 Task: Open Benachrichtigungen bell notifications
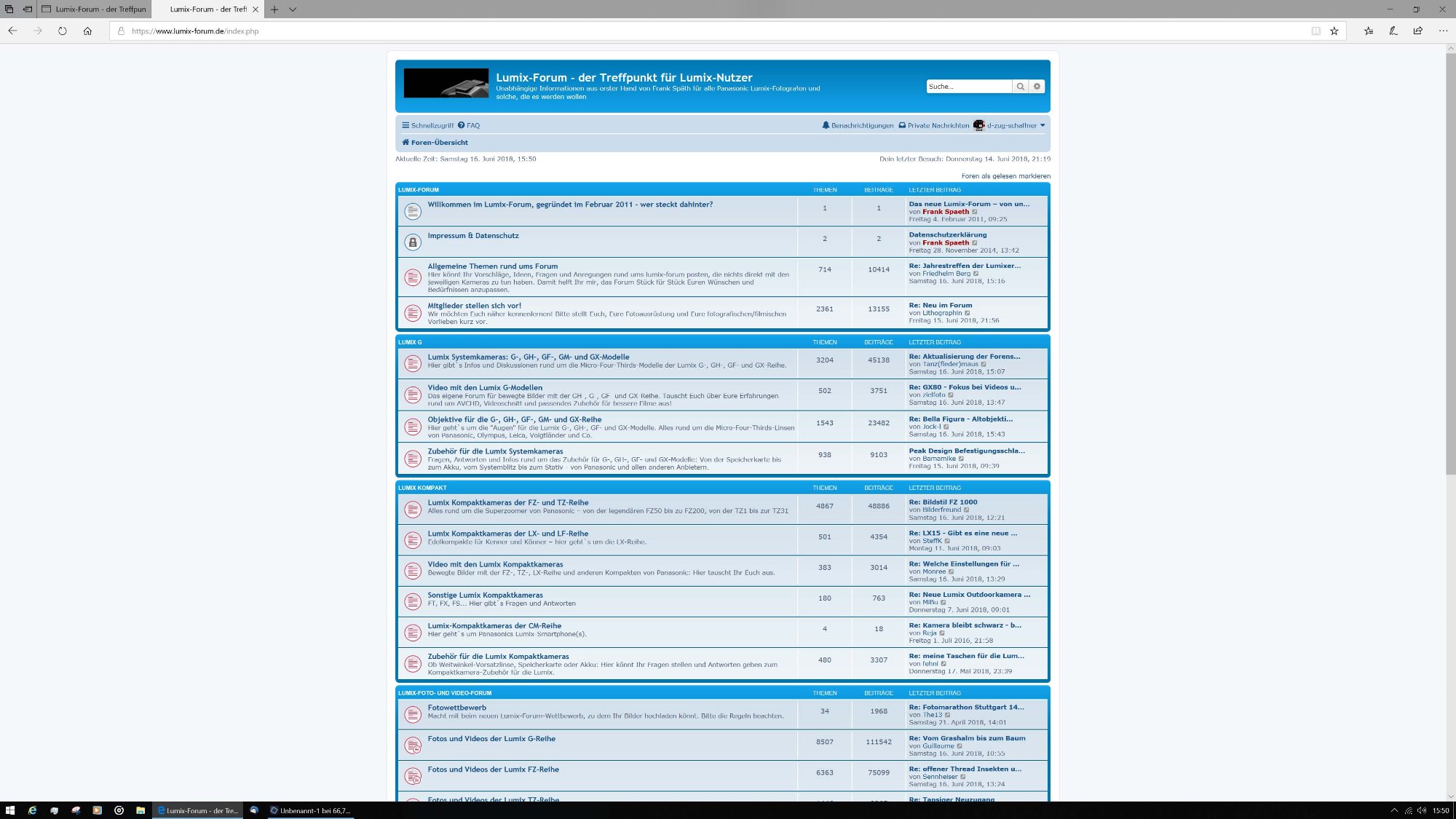[858, 125]
